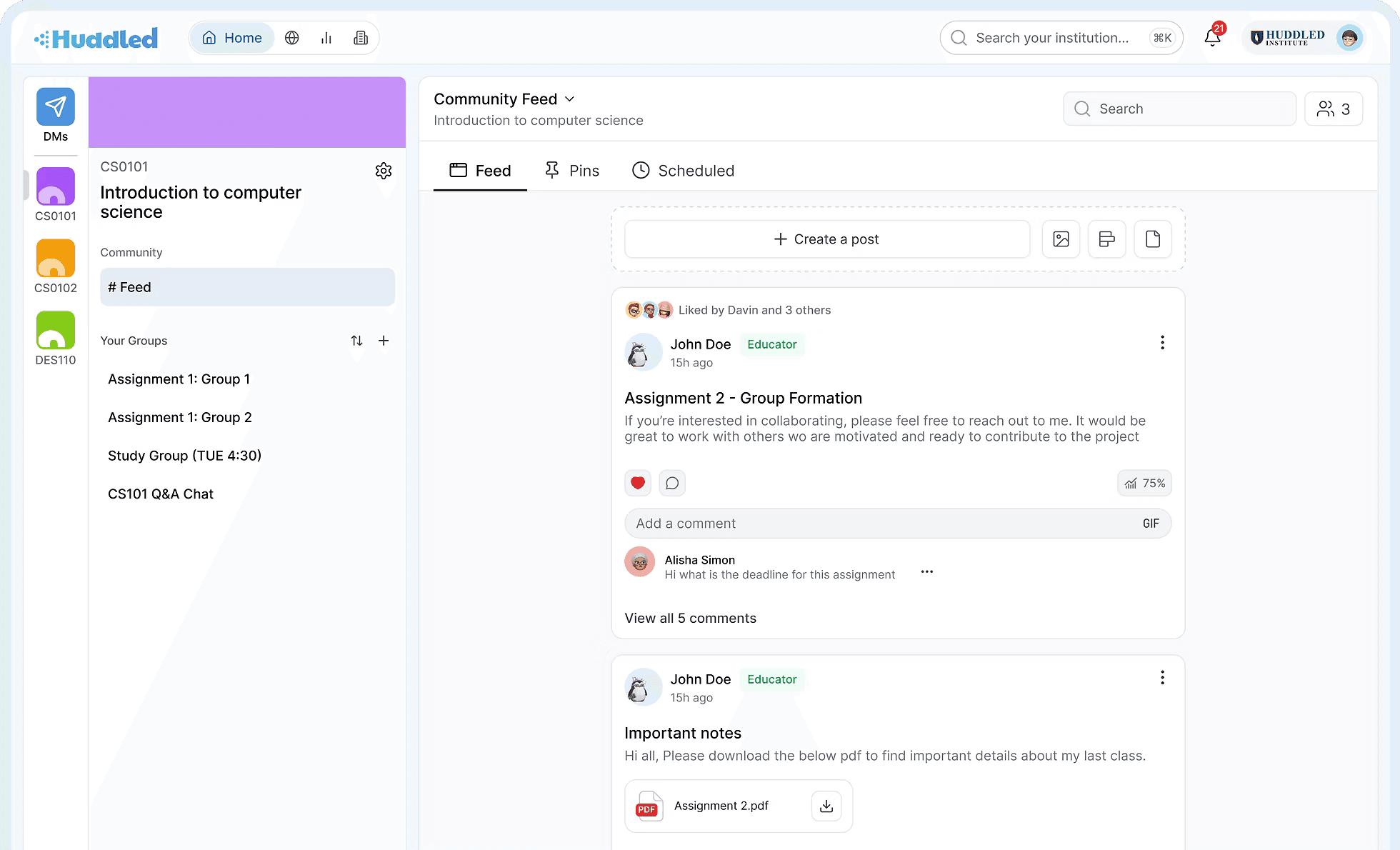Expand the Community Feed dropdown chevron
This screenshot has height=850, width=1400.
(x=569, y=99)
